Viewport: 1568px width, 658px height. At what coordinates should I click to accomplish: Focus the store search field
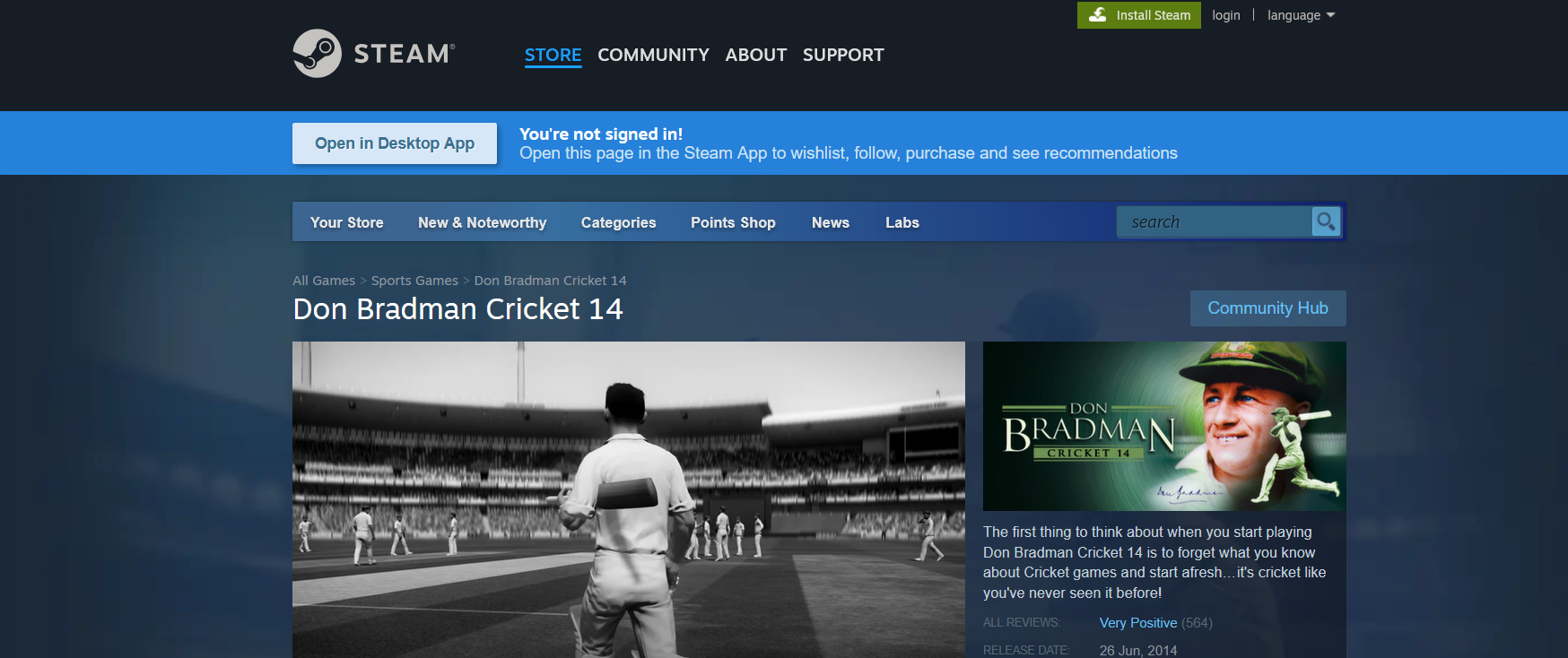click(1214, 221)
